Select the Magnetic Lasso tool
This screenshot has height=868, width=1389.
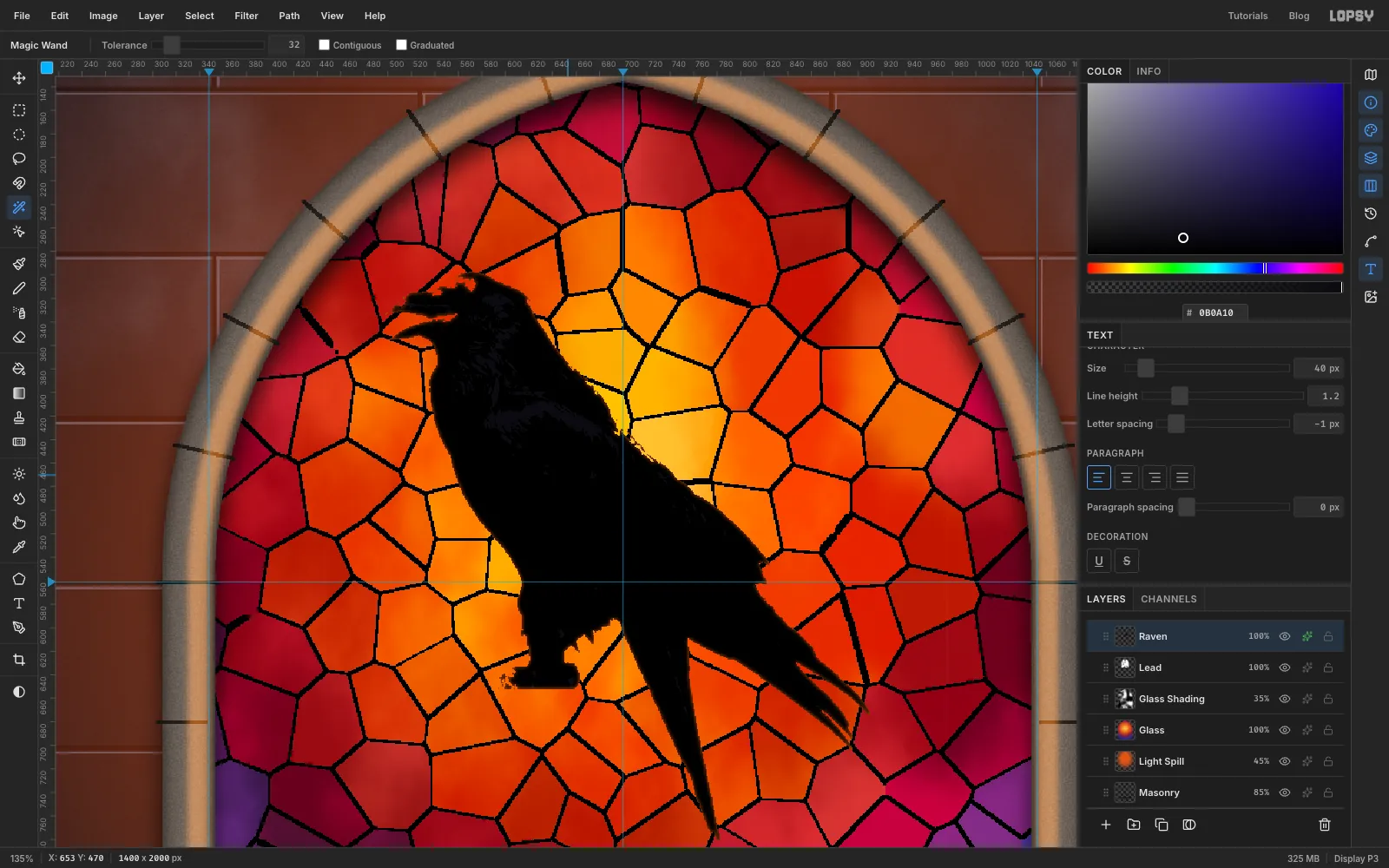[19, 183]
